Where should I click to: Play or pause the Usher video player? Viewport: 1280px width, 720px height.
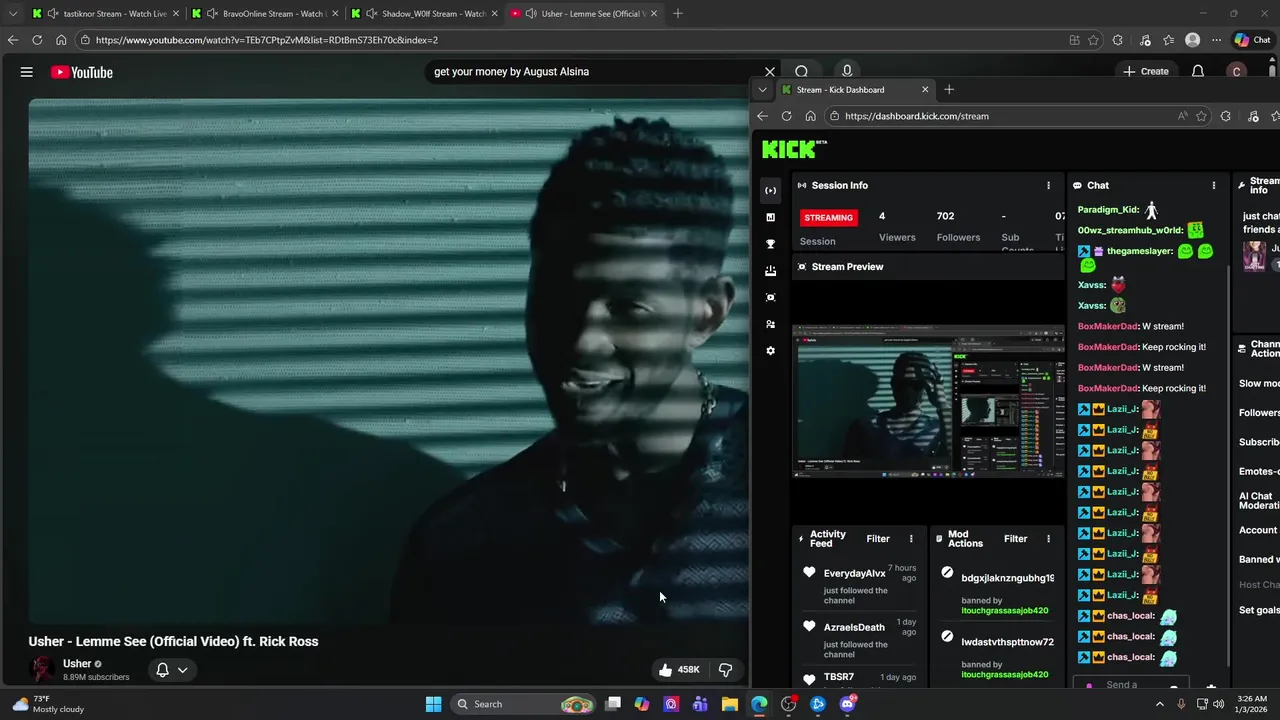388,360
